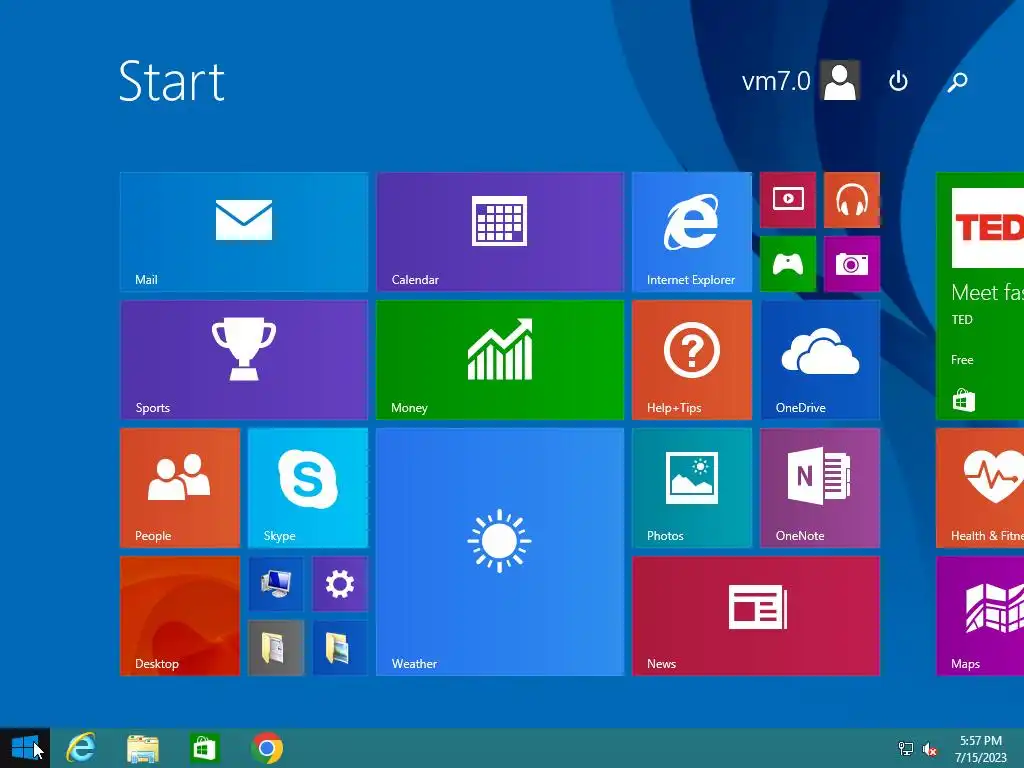Open the Camera small tile

852,264
